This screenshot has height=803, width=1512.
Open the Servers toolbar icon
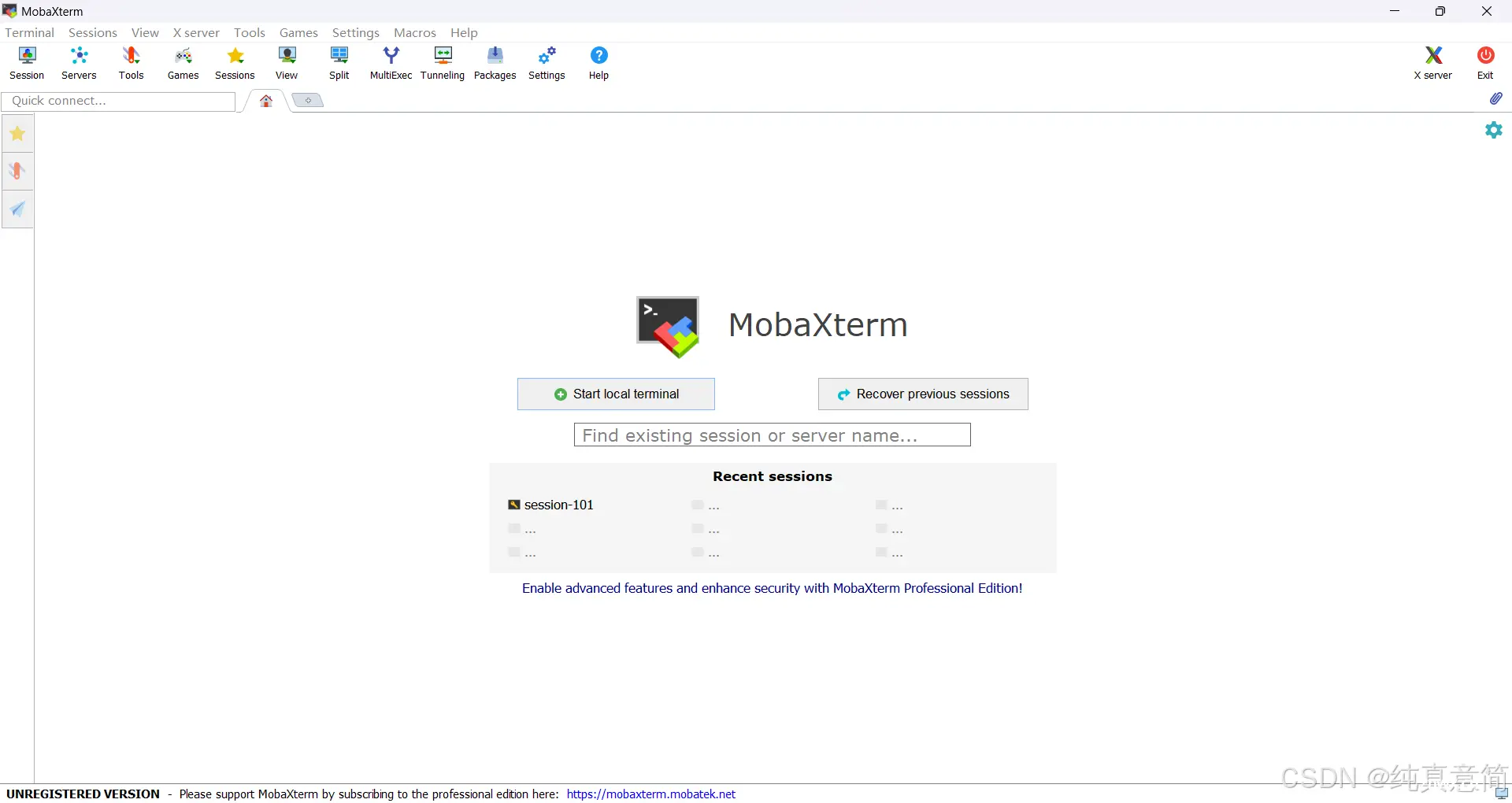point(79,63)
